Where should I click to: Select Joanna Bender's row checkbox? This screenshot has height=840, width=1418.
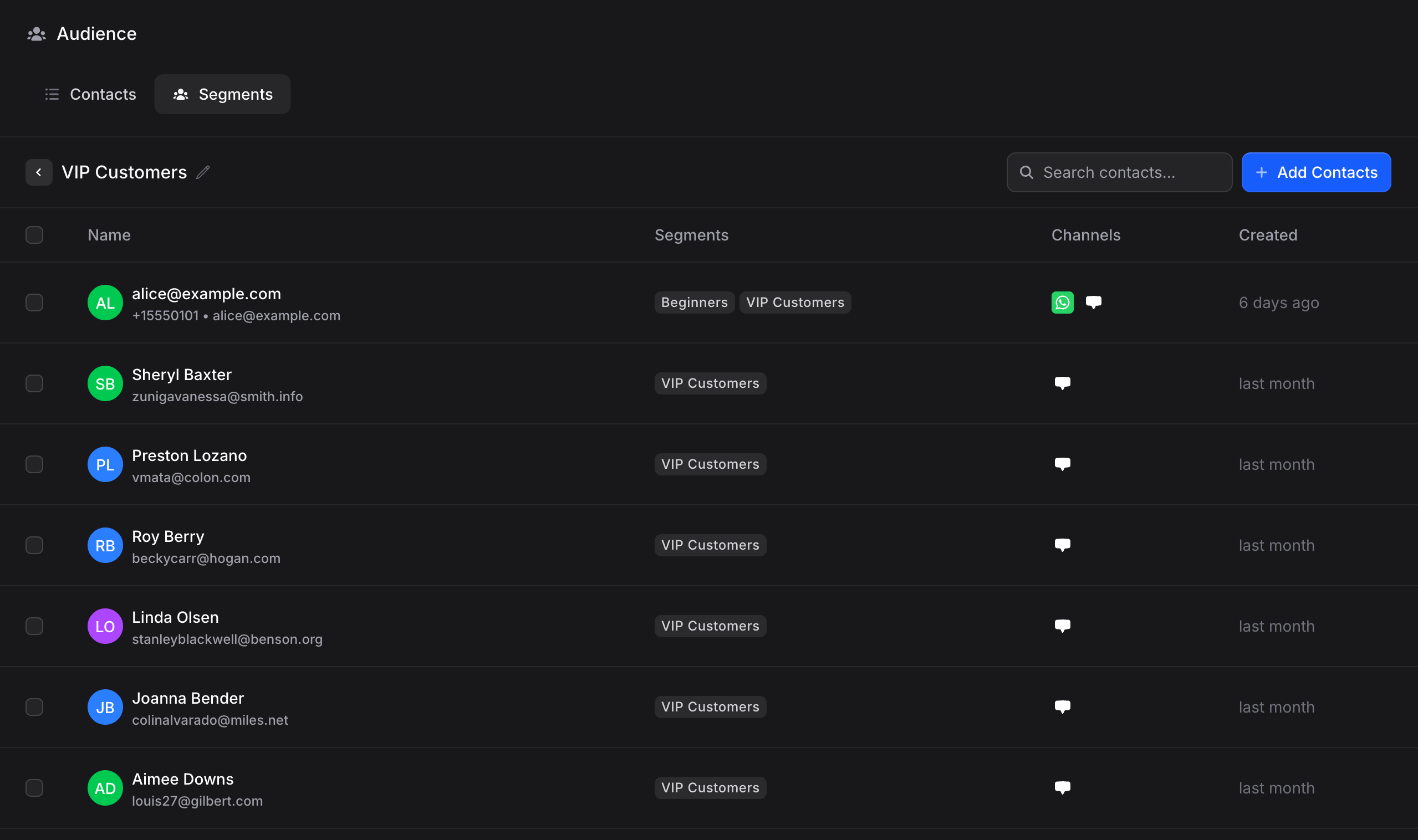pyautogui.click(x=34, y=707)
